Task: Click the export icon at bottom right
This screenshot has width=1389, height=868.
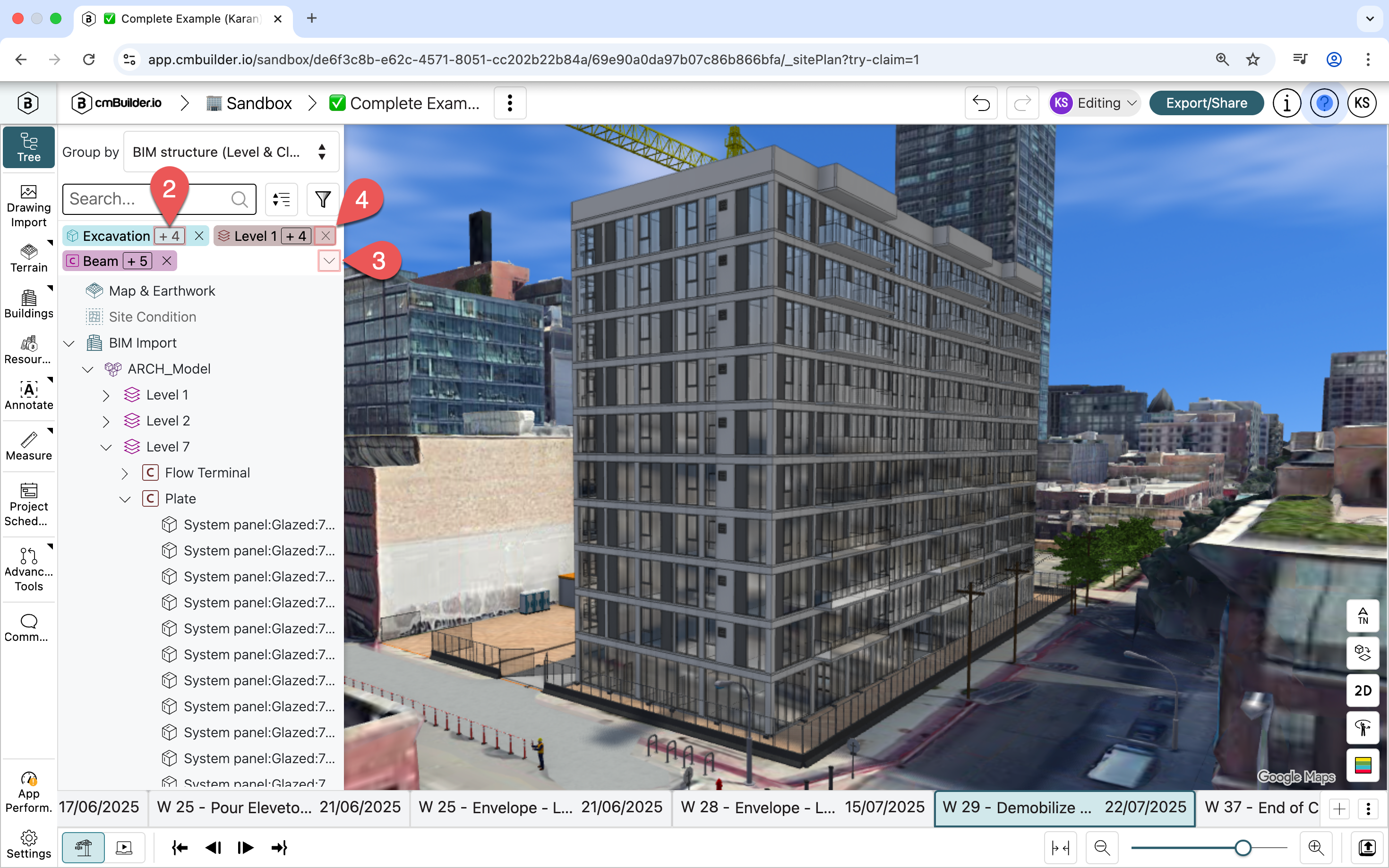Action: [x=1367, y=847]
